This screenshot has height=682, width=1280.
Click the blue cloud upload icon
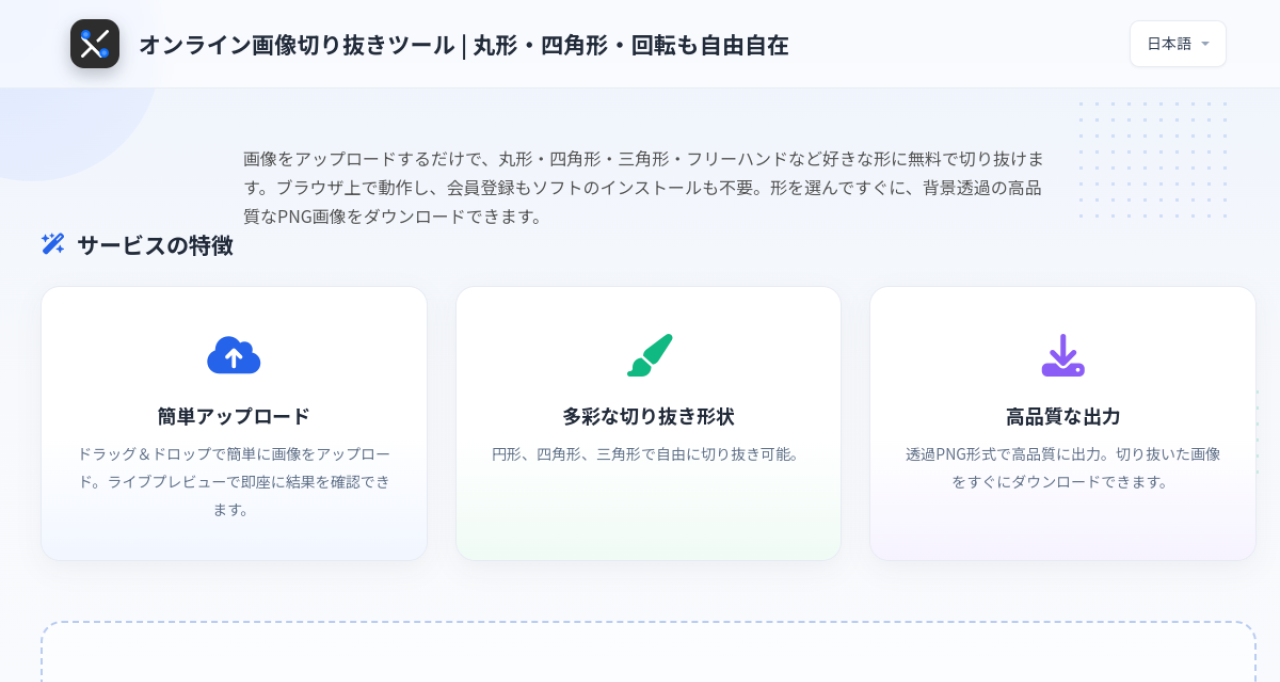(234, 355)
